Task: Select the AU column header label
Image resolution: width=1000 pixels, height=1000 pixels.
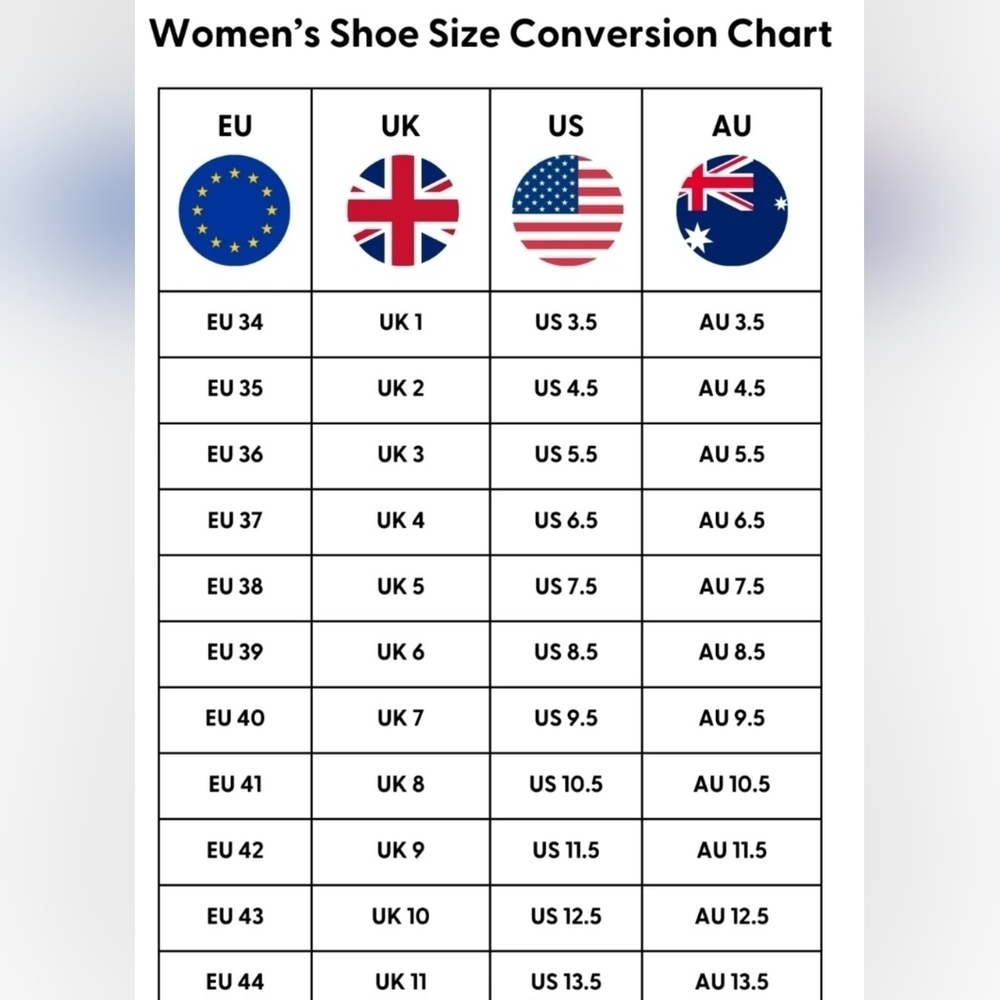Action: pos(732,126)
